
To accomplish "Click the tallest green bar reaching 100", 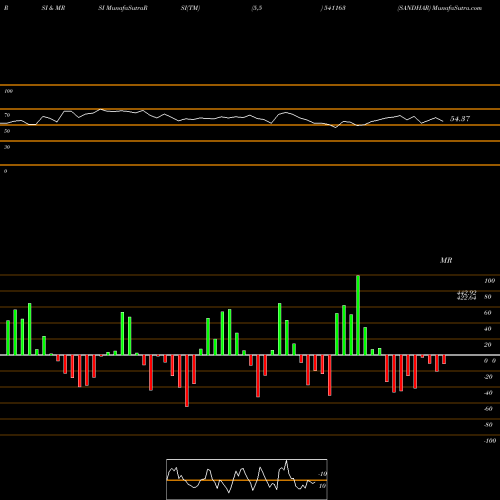I will 358,315.
